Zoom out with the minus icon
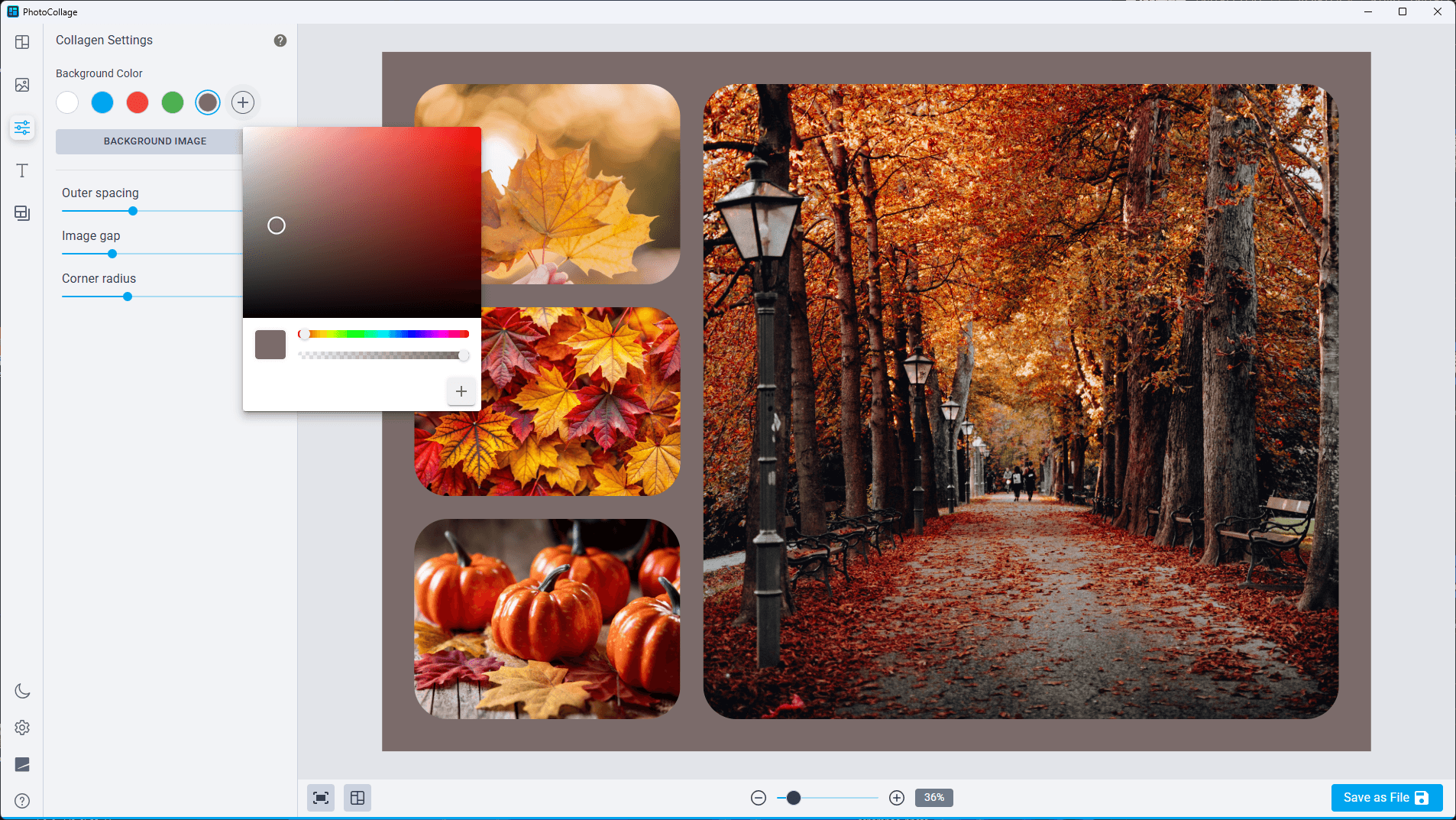1456x820 pixels. [759, 798]
